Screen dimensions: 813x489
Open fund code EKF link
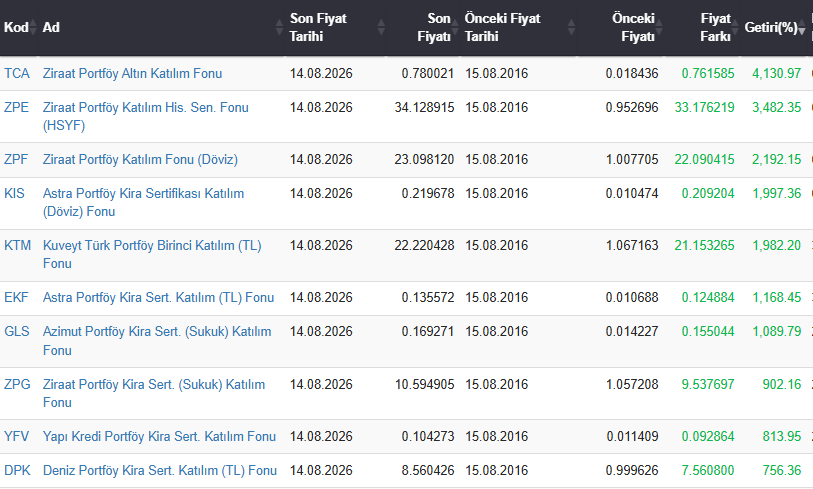(16, 298)
